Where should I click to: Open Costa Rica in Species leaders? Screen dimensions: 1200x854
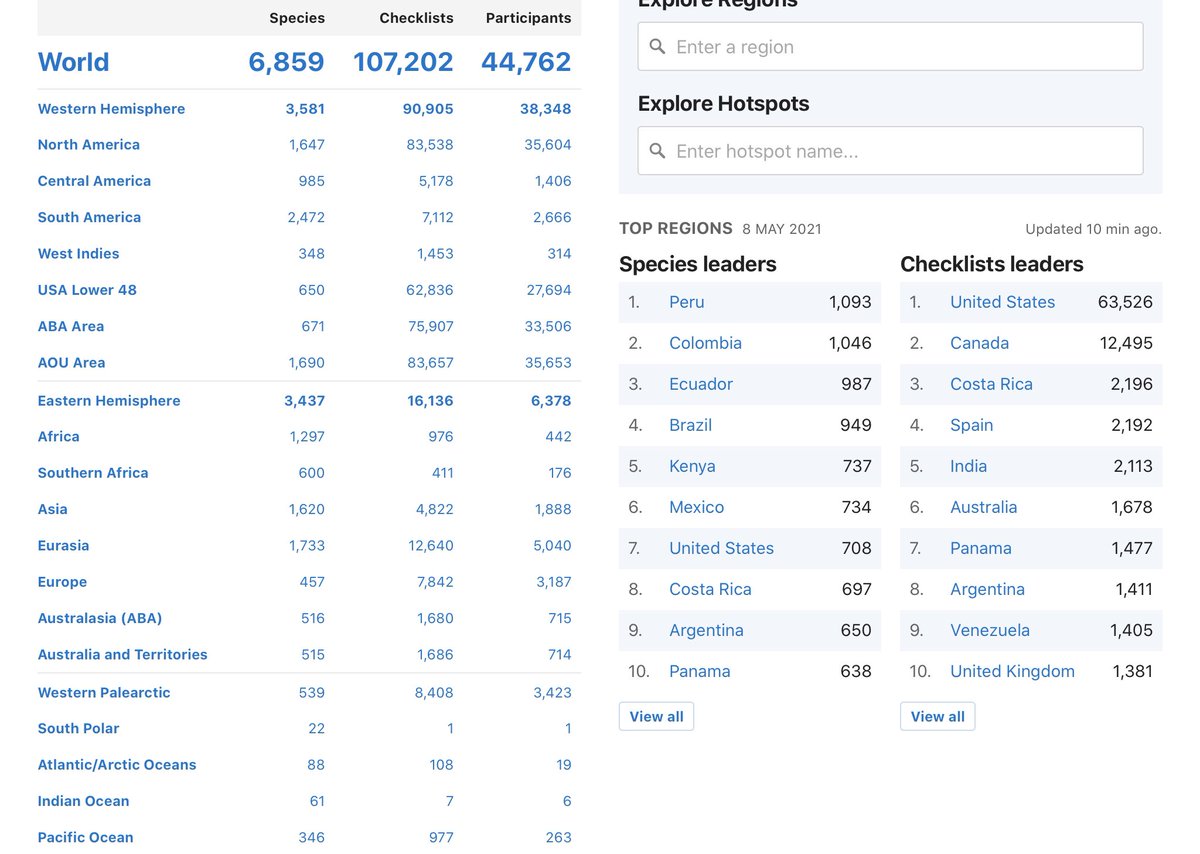pos(710,589)
